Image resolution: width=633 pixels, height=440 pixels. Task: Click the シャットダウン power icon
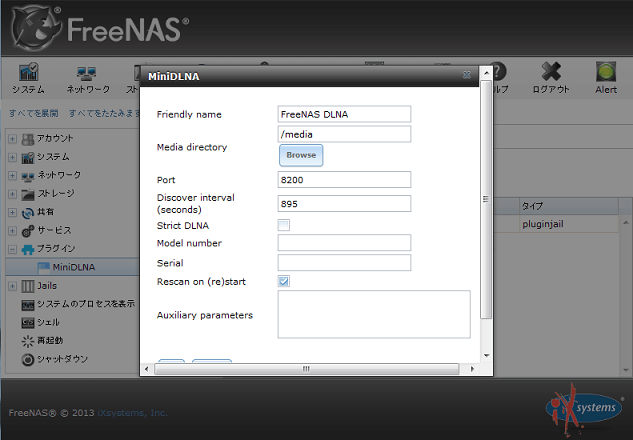[27, 359]
